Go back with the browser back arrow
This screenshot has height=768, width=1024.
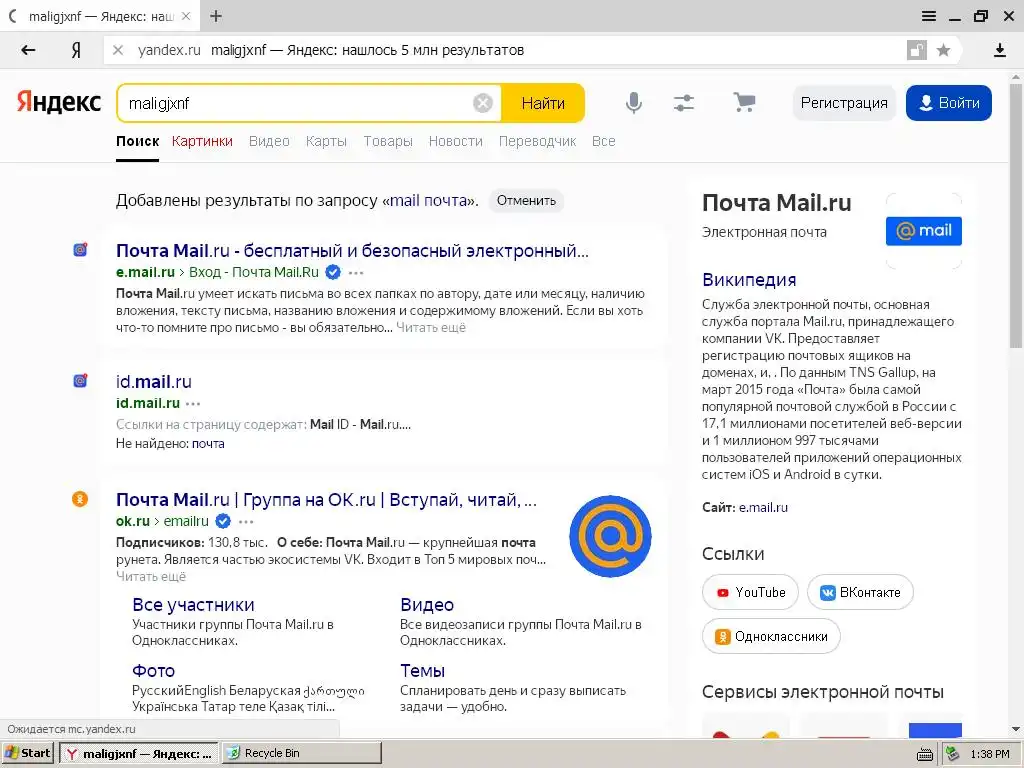(x=28, y=50)
